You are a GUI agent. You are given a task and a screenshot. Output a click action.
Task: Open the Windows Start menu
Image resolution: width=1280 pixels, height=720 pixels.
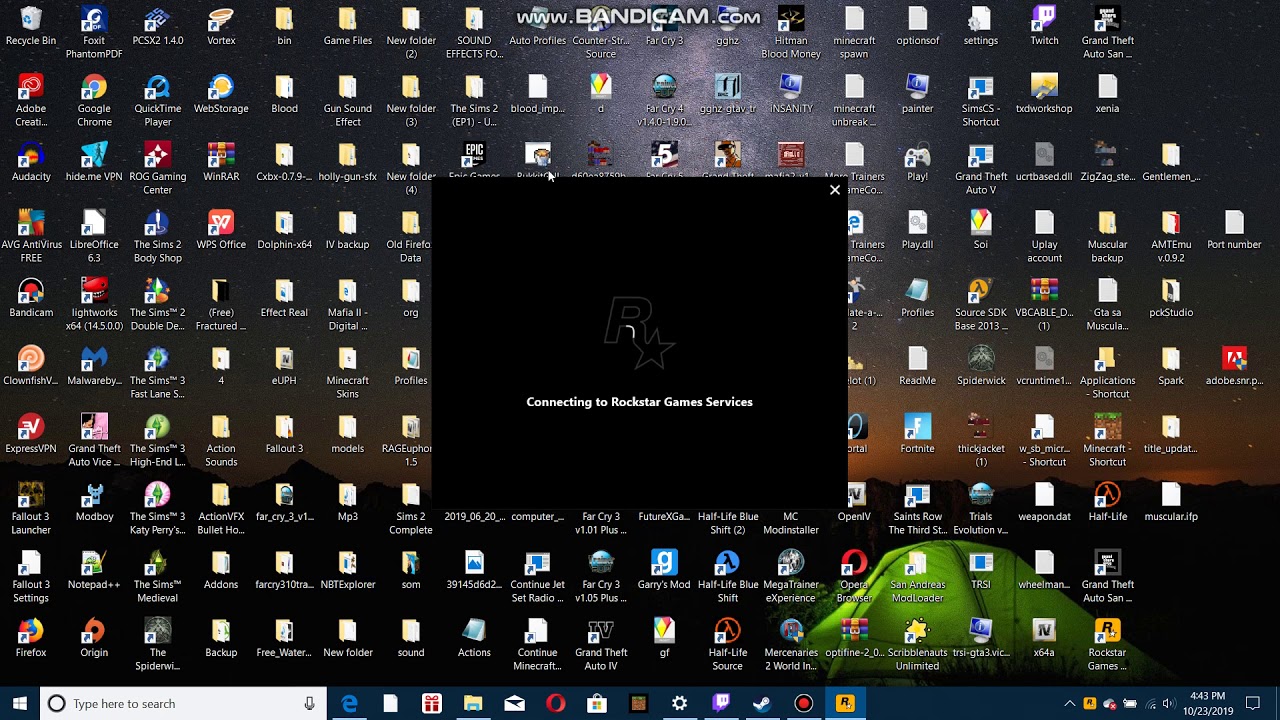(x=20, y=703)
